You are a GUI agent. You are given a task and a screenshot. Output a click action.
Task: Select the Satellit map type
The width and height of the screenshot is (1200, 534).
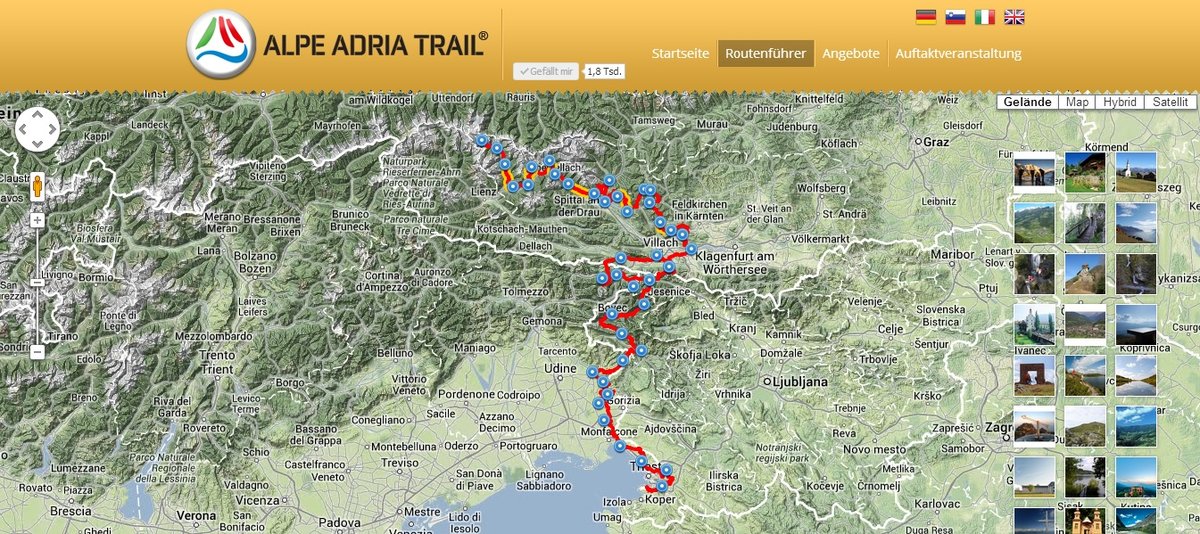1169,102
